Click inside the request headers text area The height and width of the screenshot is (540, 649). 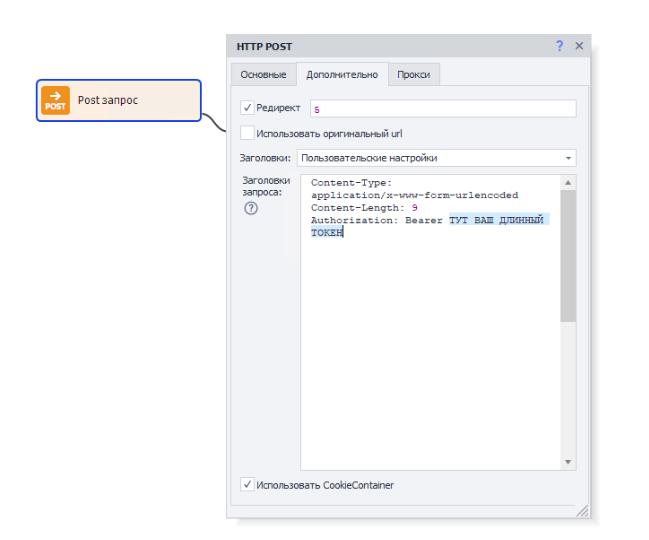coord(430,322)
